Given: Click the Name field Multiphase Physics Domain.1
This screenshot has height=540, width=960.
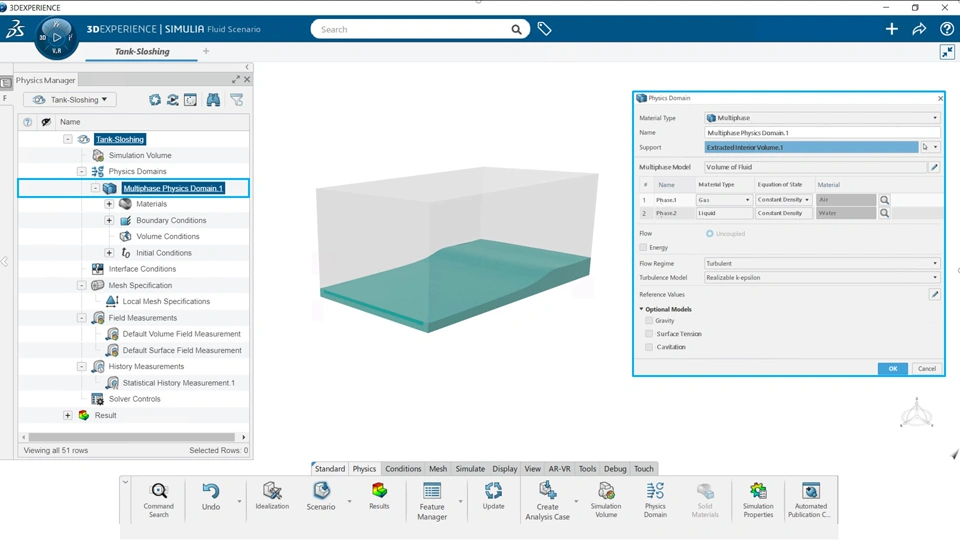Looking at the screenshot, I should (x=822, y=132).
